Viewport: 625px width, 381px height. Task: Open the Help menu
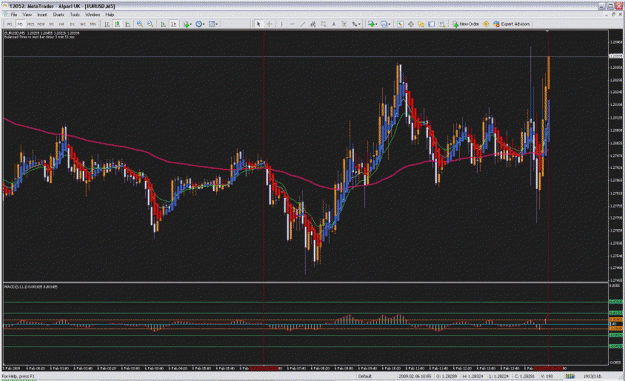coord(110,14)
